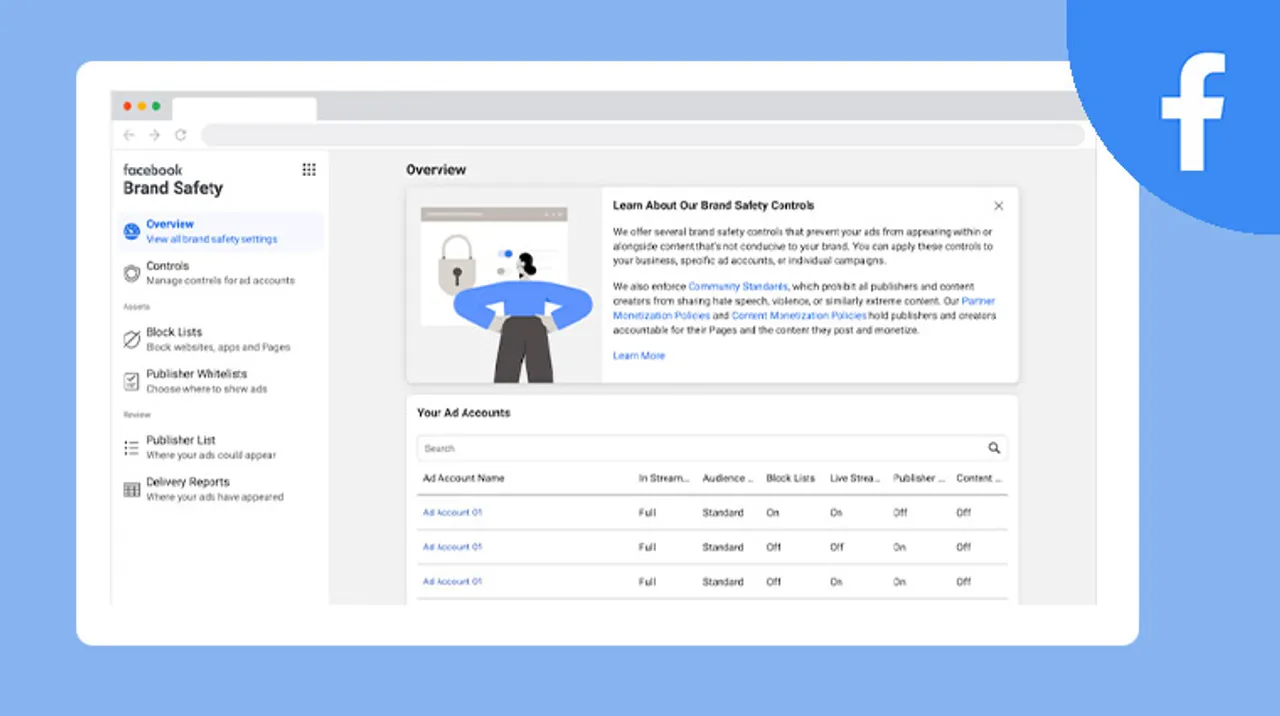Click Live Stream On in third account row
Viewport: 1280px width, 716px height.
[836, 582]
